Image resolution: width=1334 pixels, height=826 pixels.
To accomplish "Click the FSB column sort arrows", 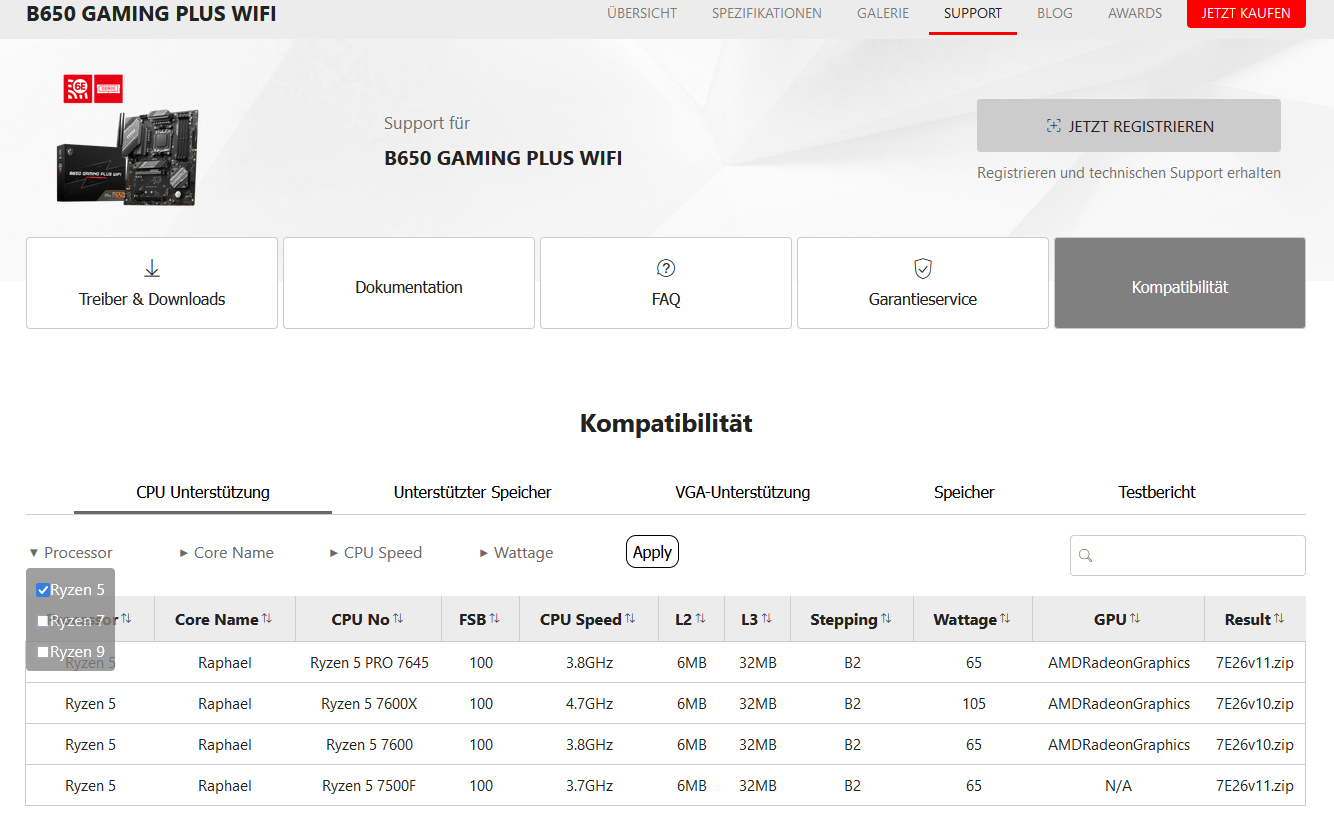I will point(494,619).
